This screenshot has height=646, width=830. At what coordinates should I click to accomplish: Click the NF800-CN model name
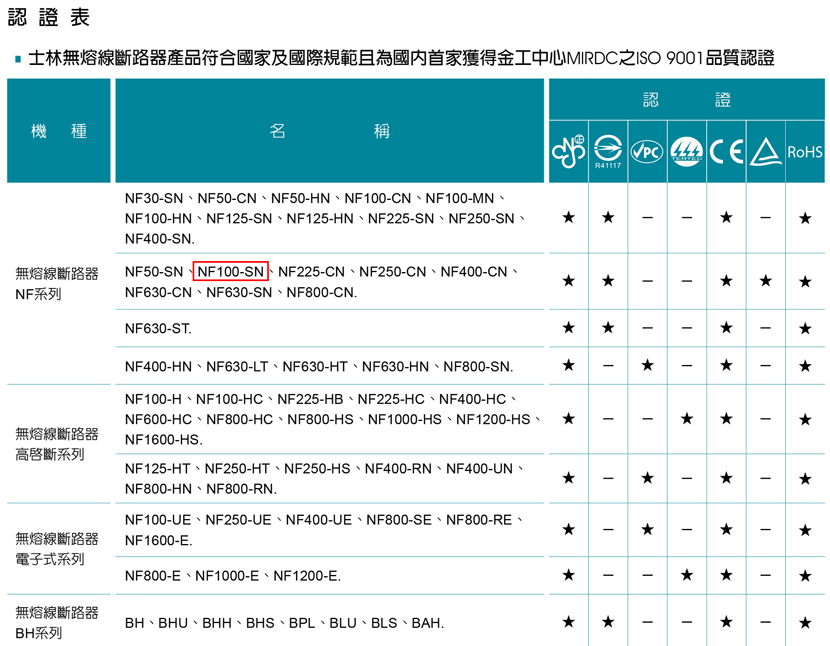pos(322,292)
